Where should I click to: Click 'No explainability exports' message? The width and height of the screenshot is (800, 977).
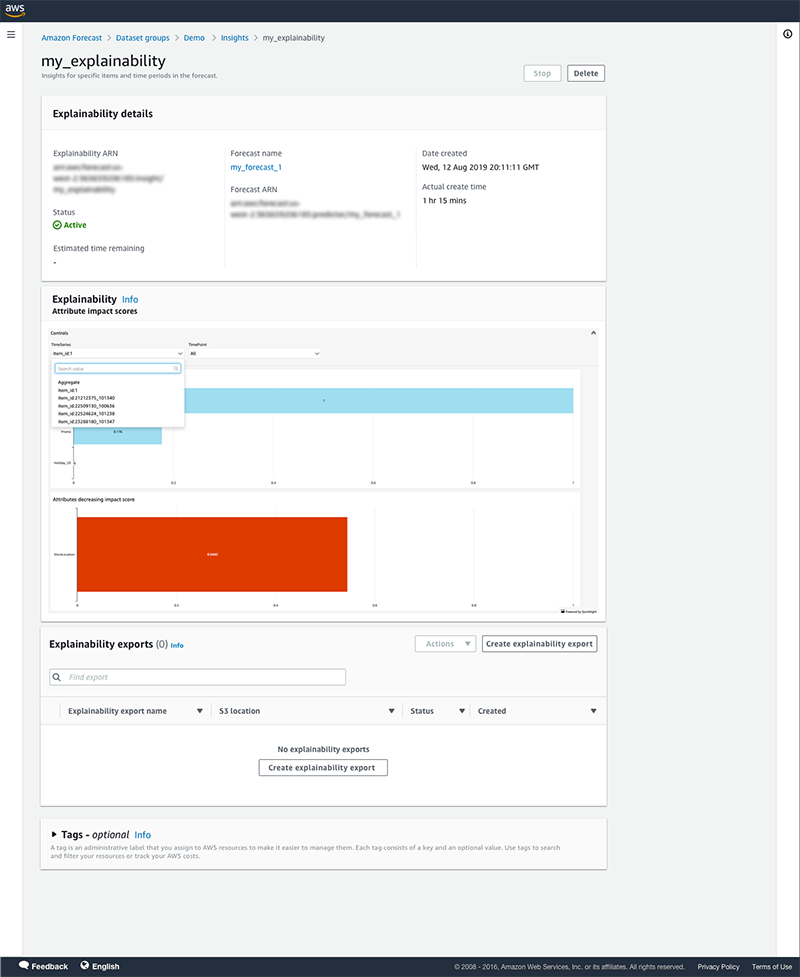(323, 750)
